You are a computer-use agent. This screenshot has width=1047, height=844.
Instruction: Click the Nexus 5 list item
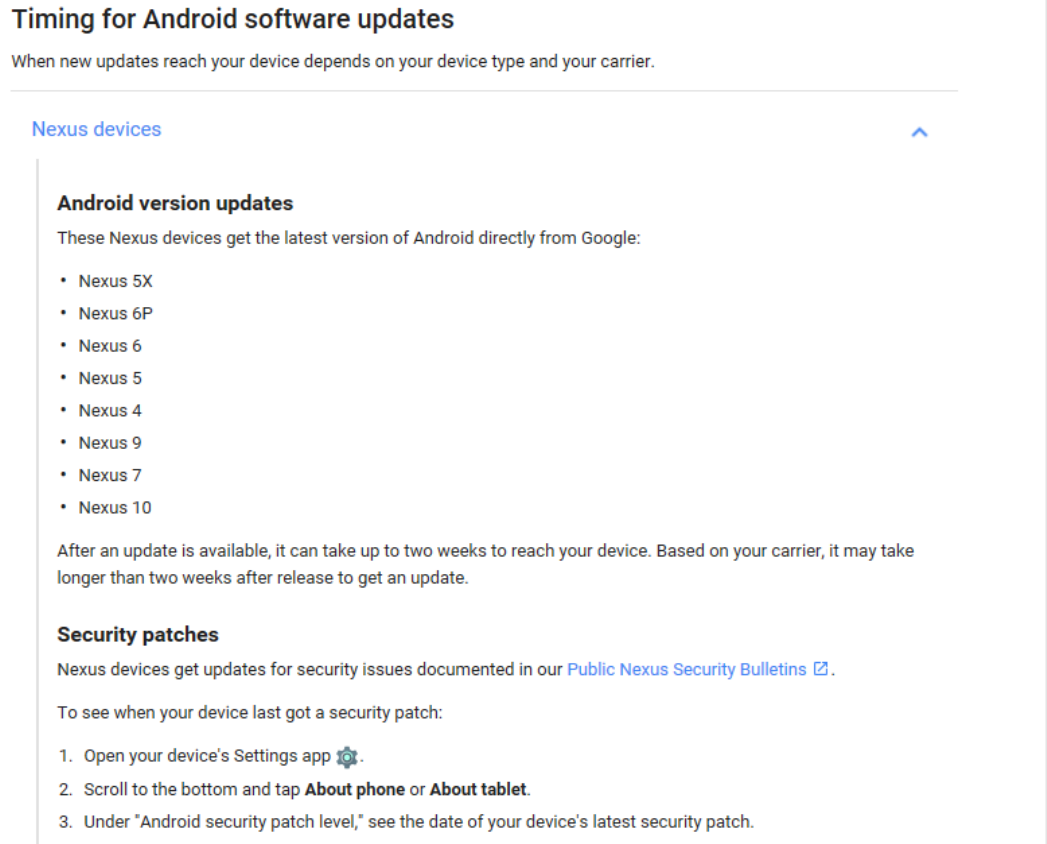[110, 378]
